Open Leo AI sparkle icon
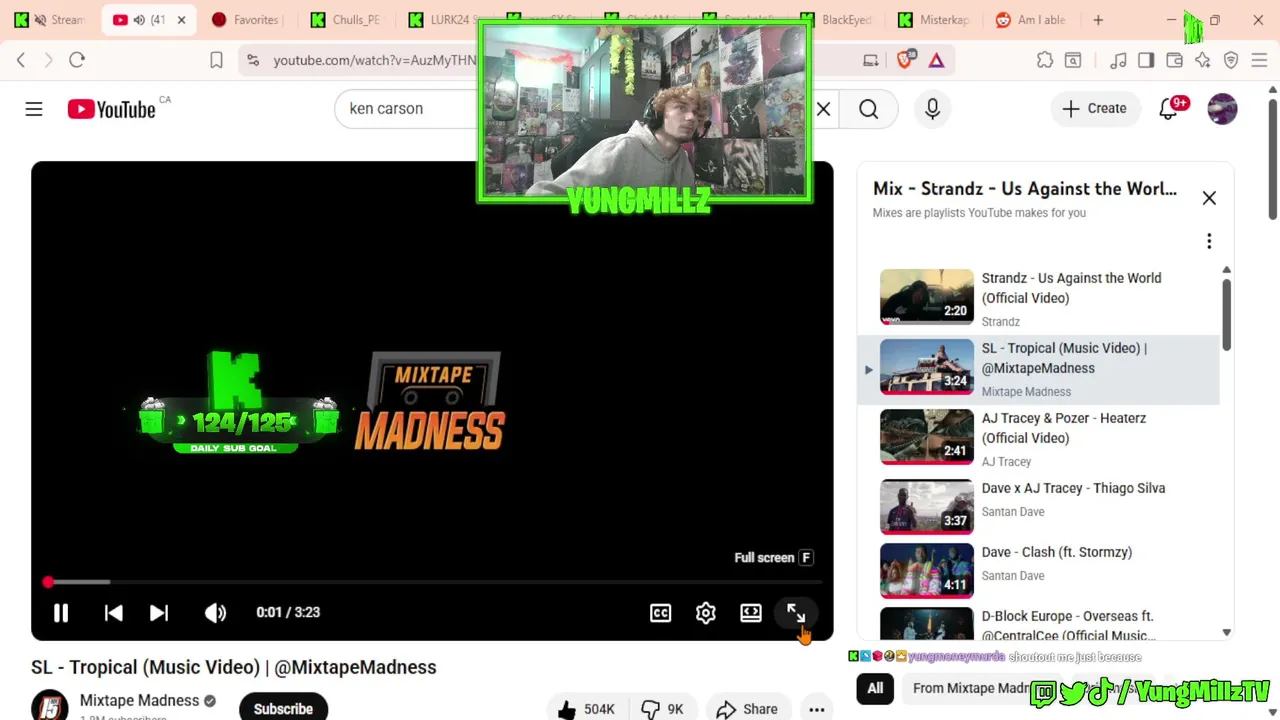The image size is (1280, 720). coord(1203,60)
